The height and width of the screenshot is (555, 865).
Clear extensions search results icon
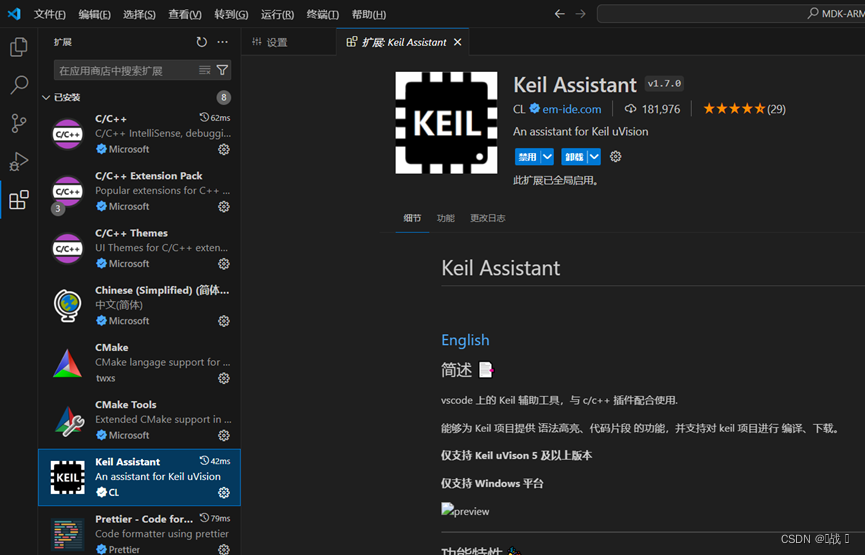tap(205, 70)
